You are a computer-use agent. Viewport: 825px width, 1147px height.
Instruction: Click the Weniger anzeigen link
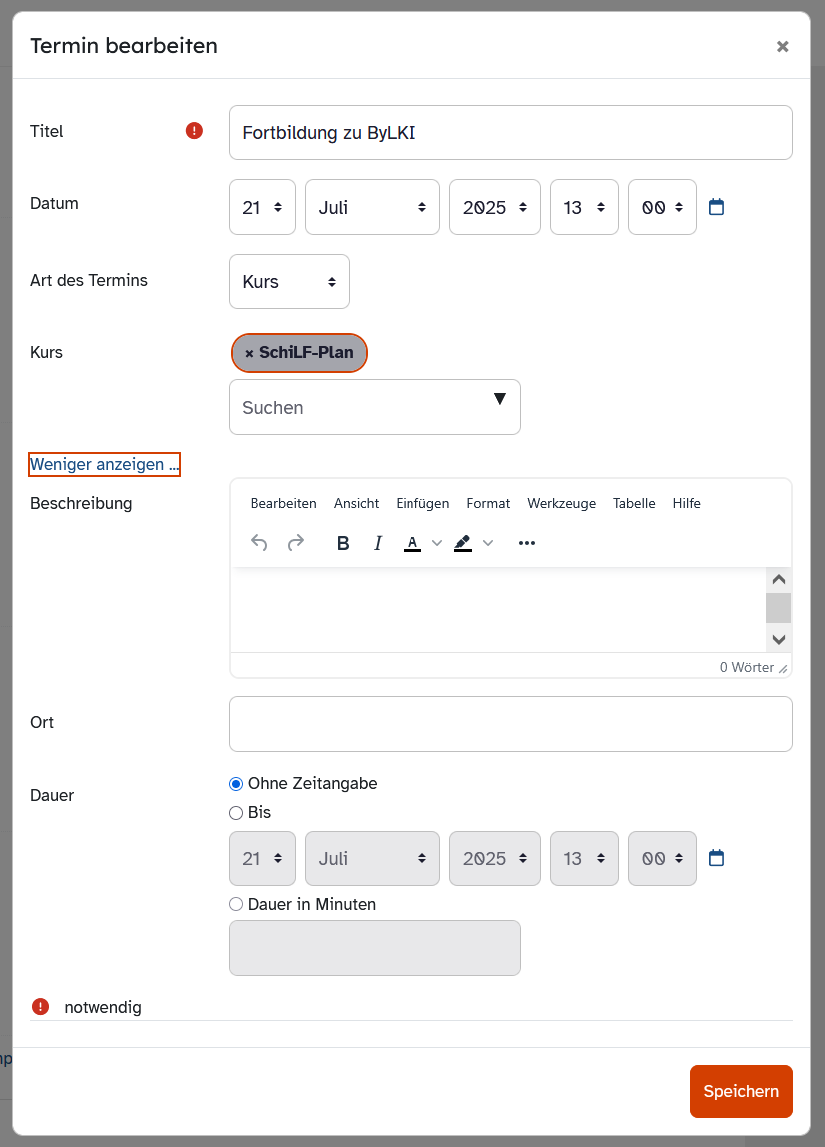(x=104, y=464)
